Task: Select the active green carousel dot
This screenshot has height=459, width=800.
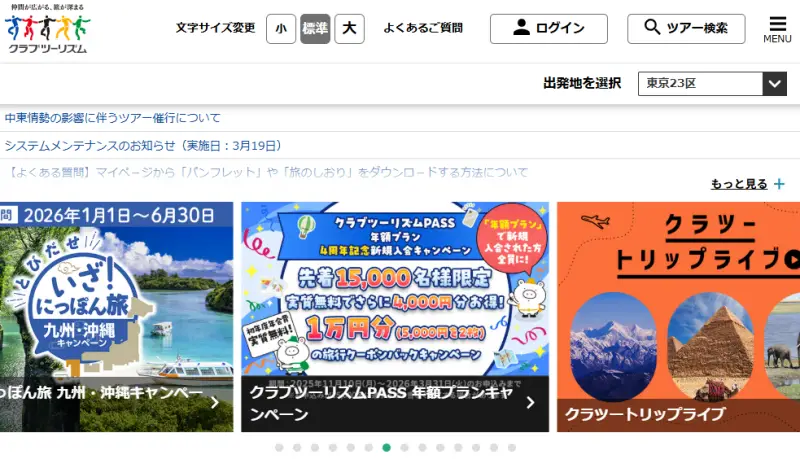Action: coord(387,448)
